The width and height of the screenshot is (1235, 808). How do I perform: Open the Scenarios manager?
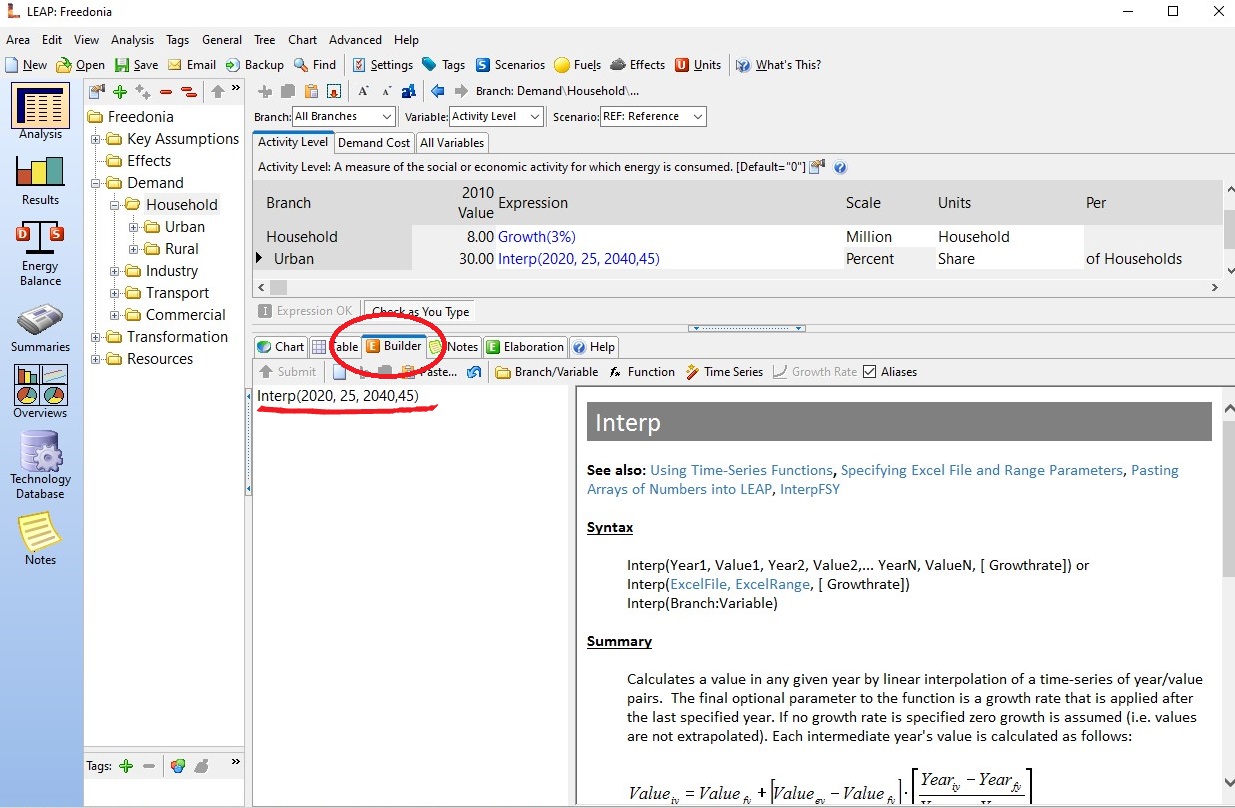pyautogui.click(x=510, y=65)
